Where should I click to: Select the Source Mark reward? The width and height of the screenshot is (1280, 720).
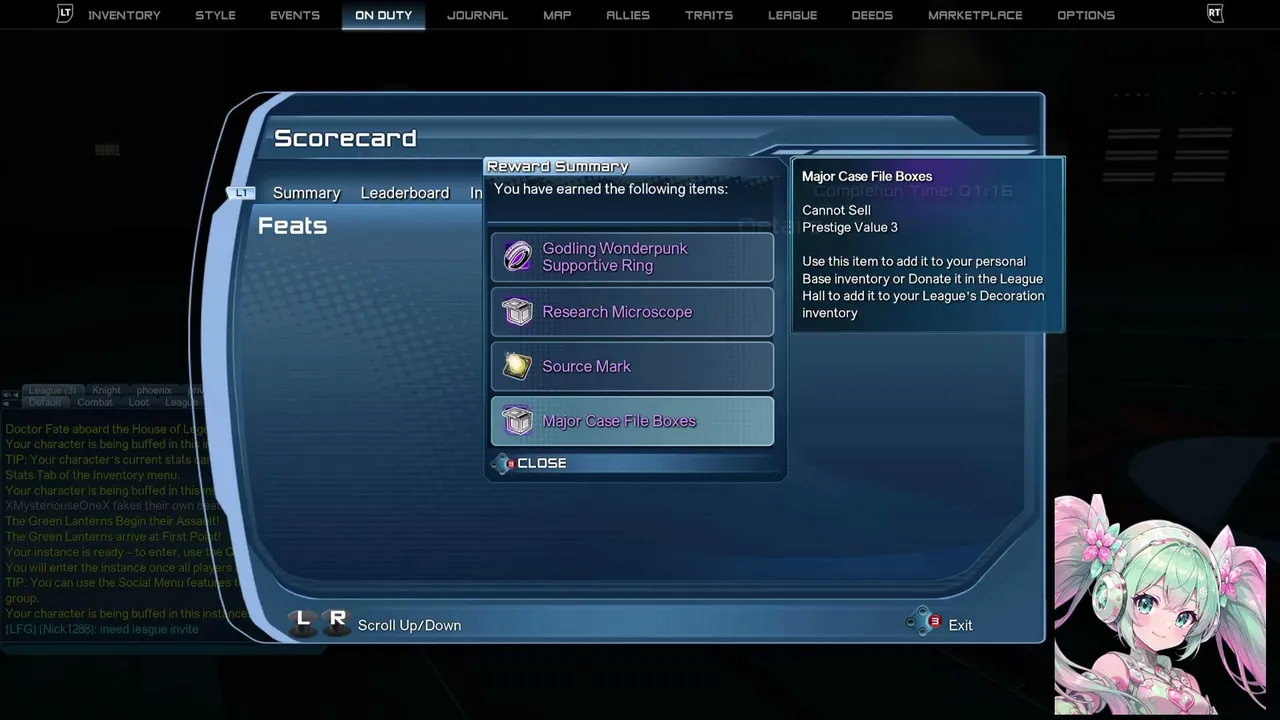[632, 366]
